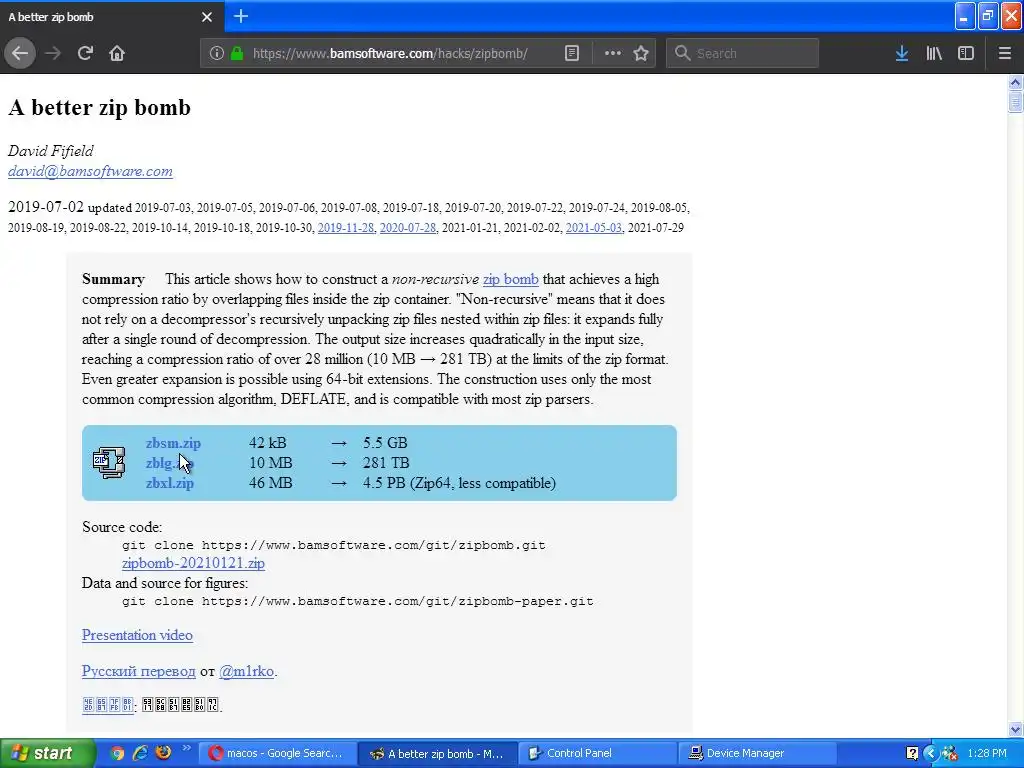Launch Google Chrome from Quick Launch

tap(117, 753)
